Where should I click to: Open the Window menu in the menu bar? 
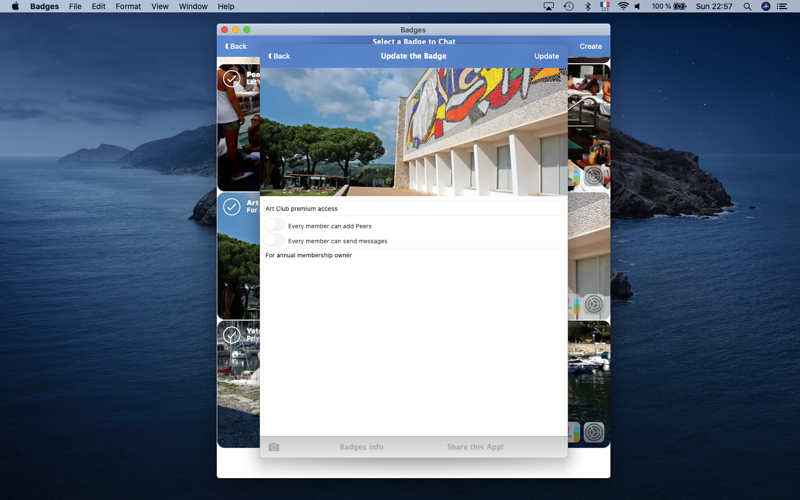pos(193,6)
